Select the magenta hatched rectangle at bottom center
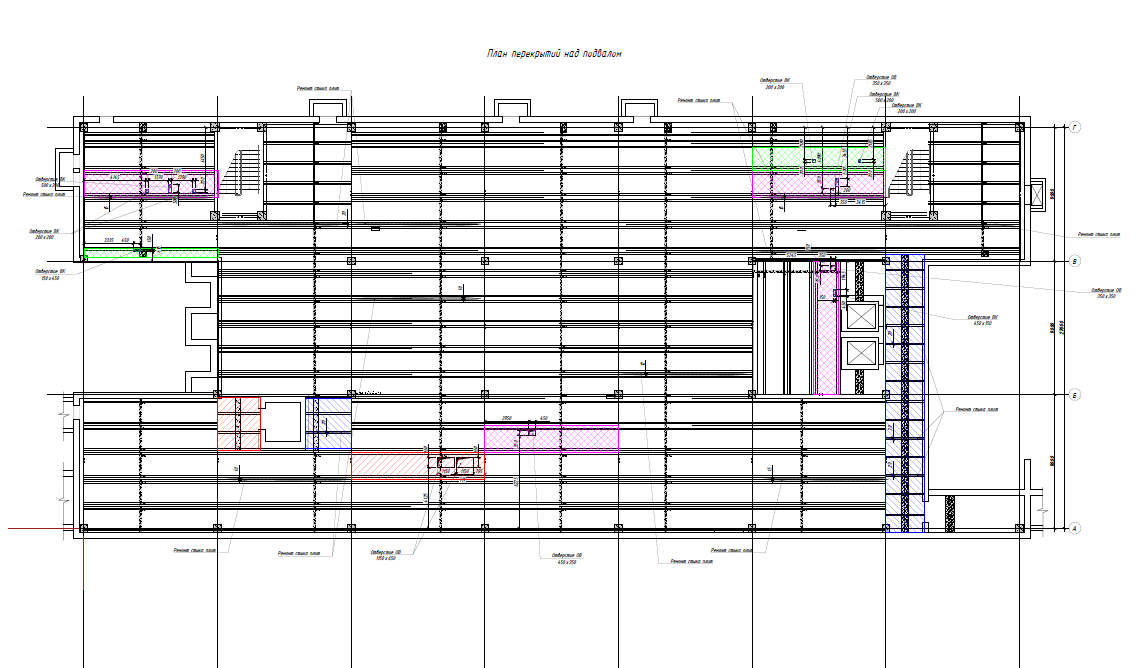 [x=551, y=438]
